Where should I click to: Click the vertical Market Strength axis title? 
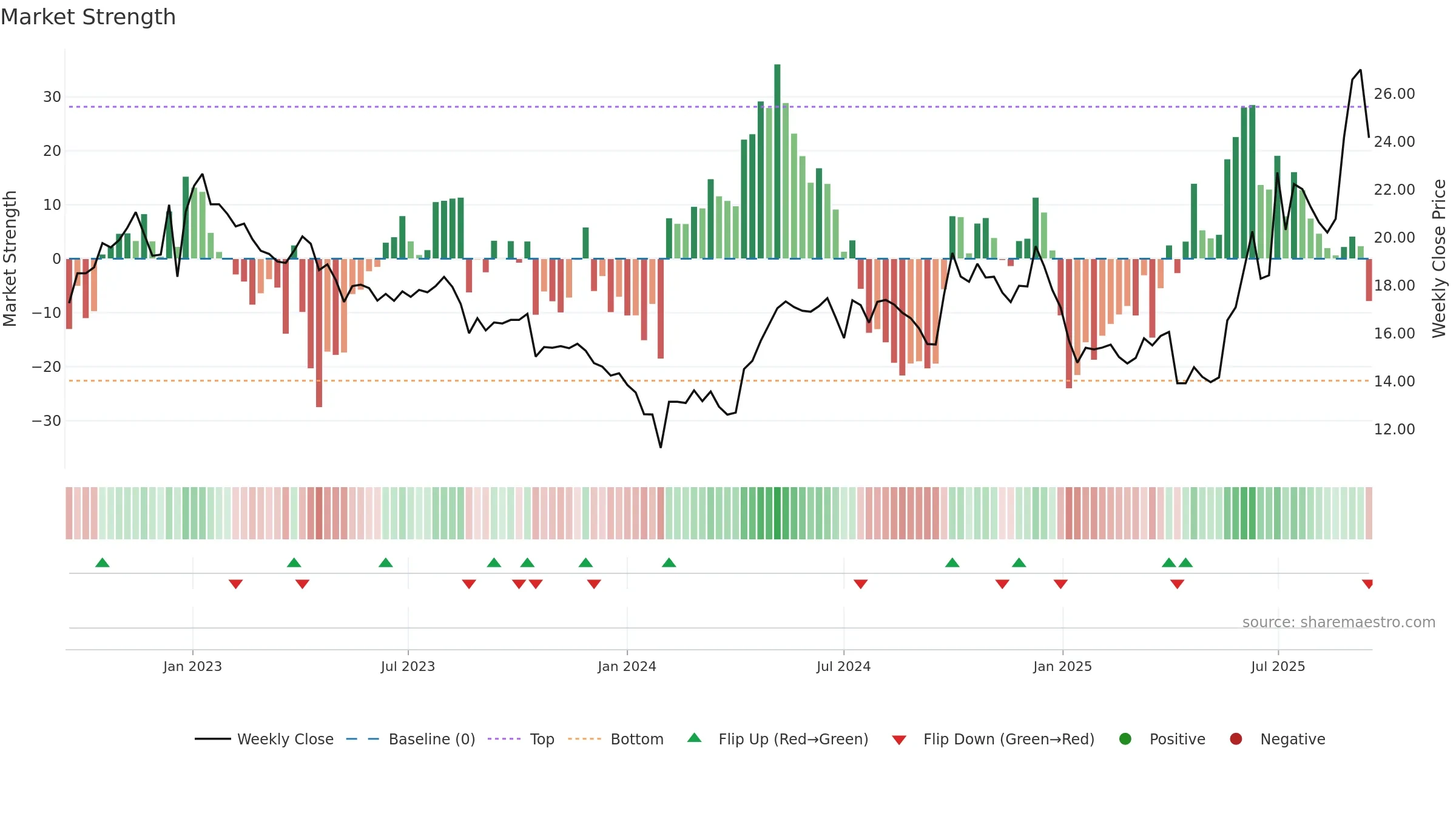[x=10, y=258]
